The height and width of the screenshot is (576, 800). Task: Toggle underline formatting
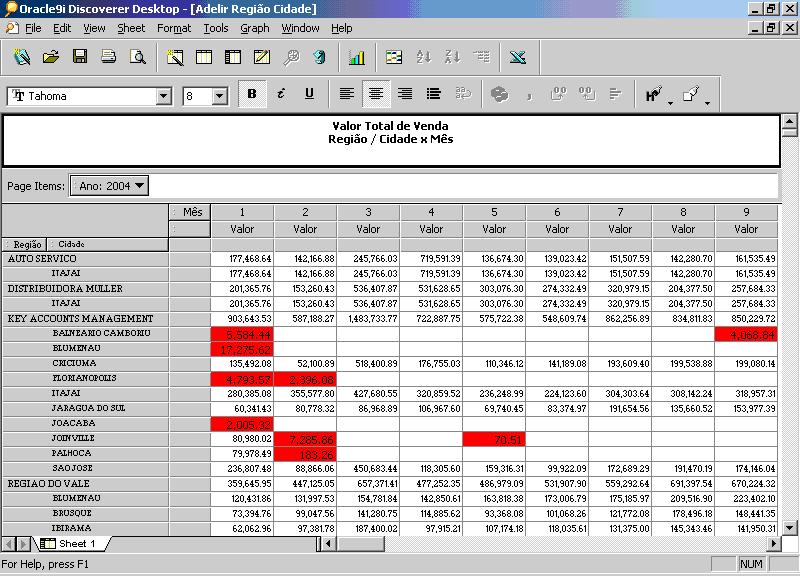(x=309, y=94)
